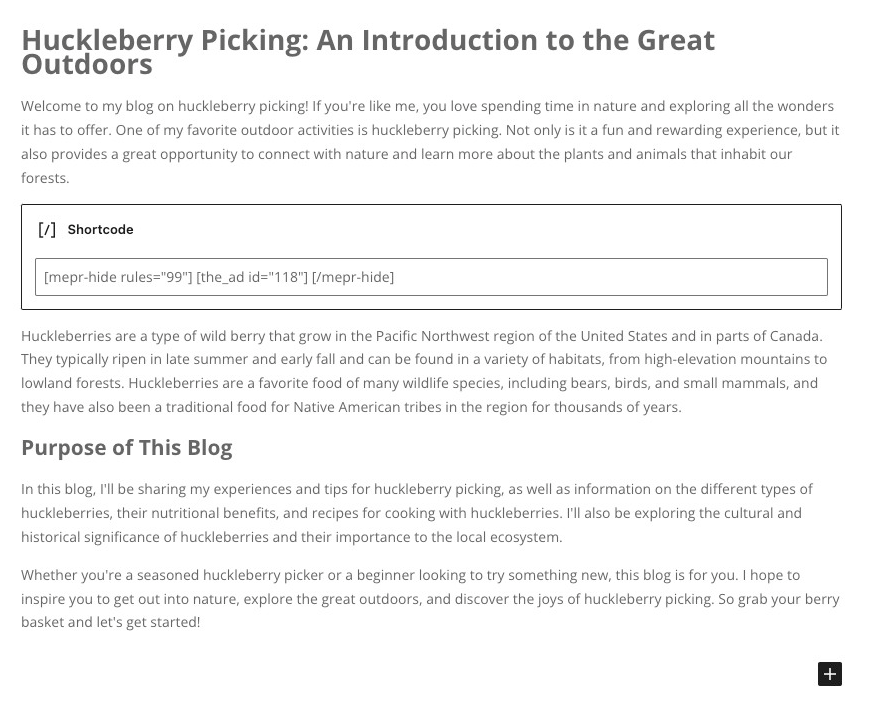Place cursor on "Outdoors" in the title
The width and height of the screenshot is (875, 709).
[87, 65]
